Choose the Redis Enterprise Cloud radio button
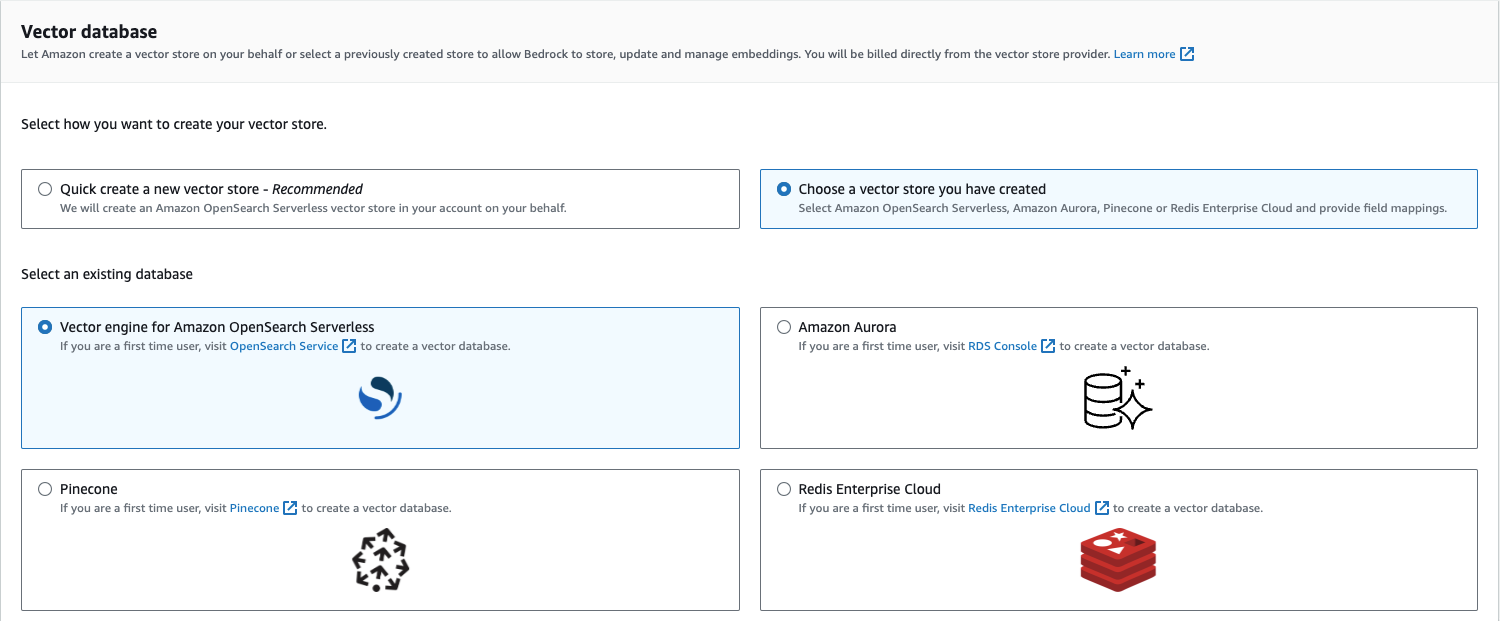1500x621 pixels. [783, 489]
